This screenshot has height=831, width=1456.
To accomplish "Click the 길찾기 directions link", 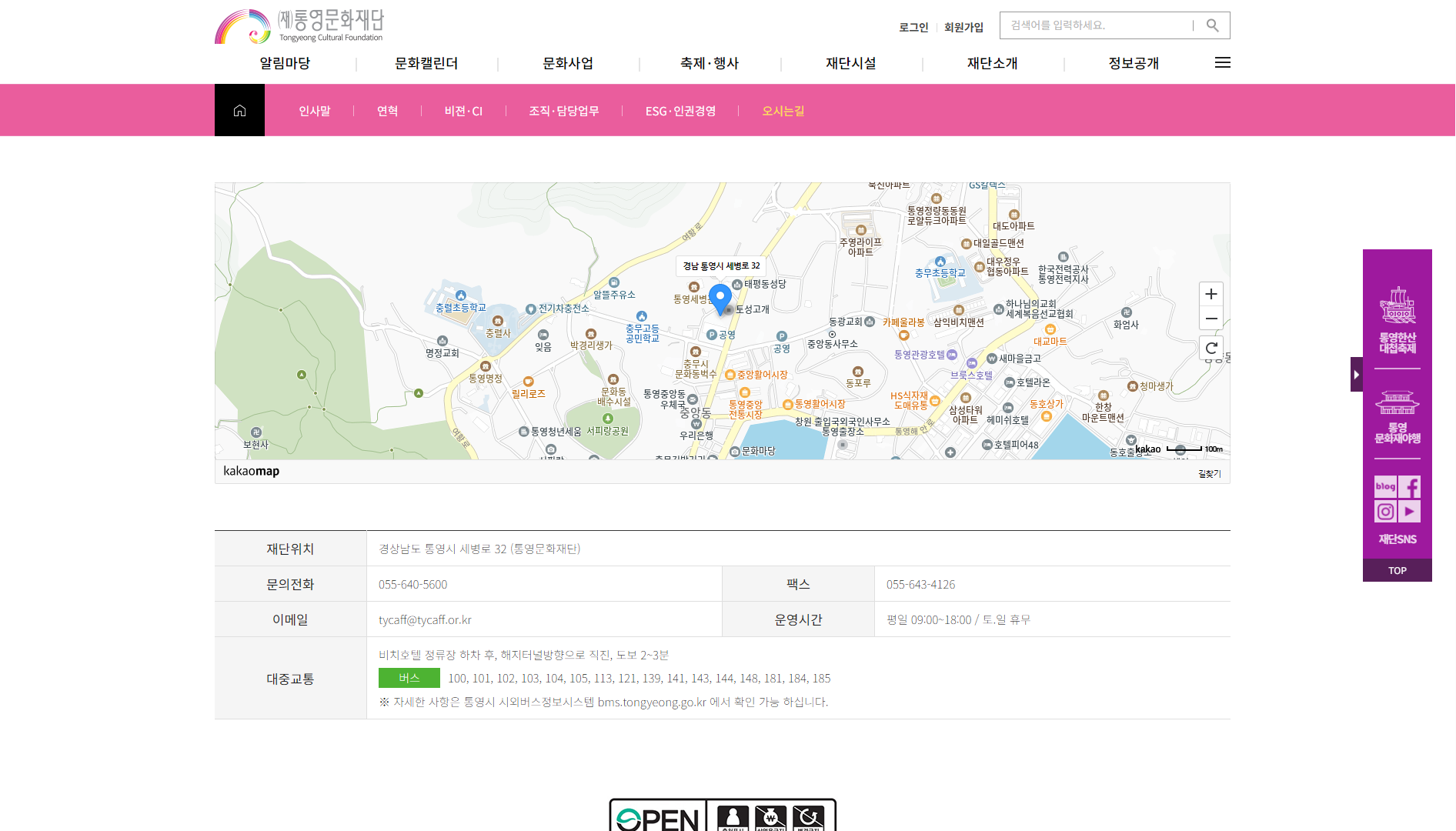I will (1209, 473).
